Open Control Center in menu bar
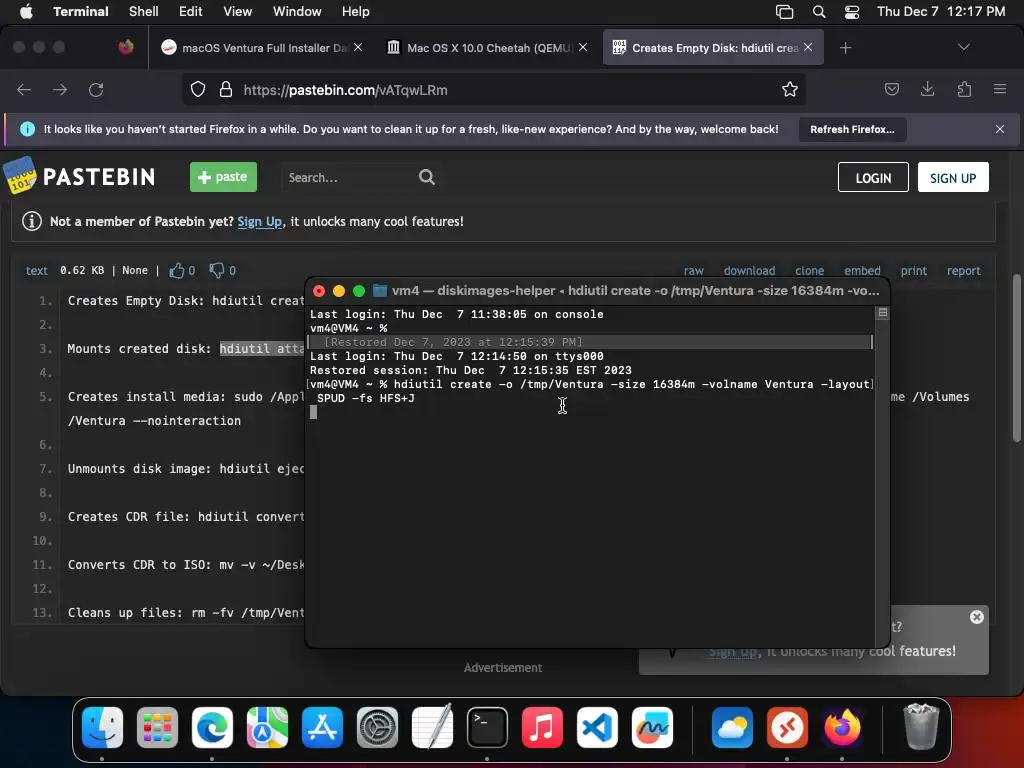Viewport: 1024px width, 768px height. (x=852, y=12)
